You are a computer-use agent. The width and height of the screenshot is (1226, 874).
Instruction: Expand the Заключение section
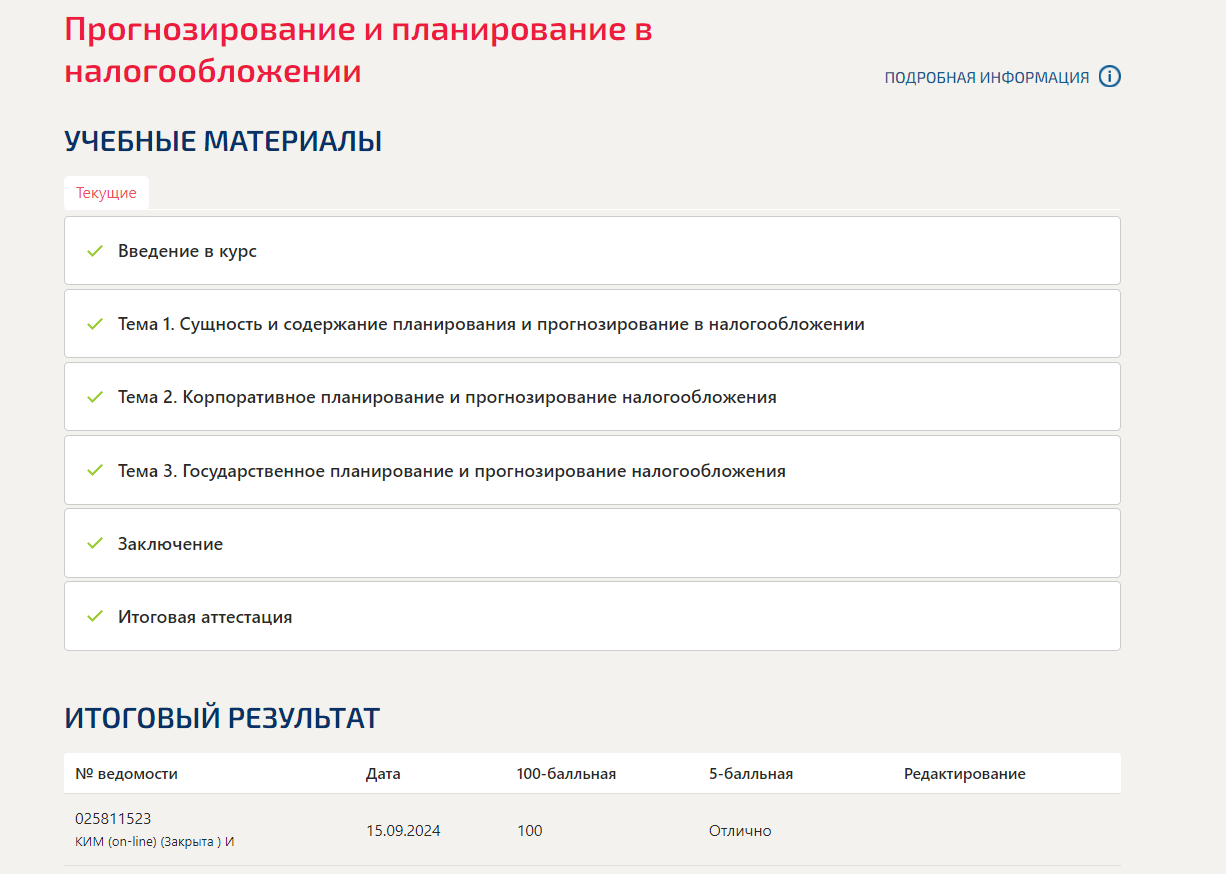pos(592,543)
